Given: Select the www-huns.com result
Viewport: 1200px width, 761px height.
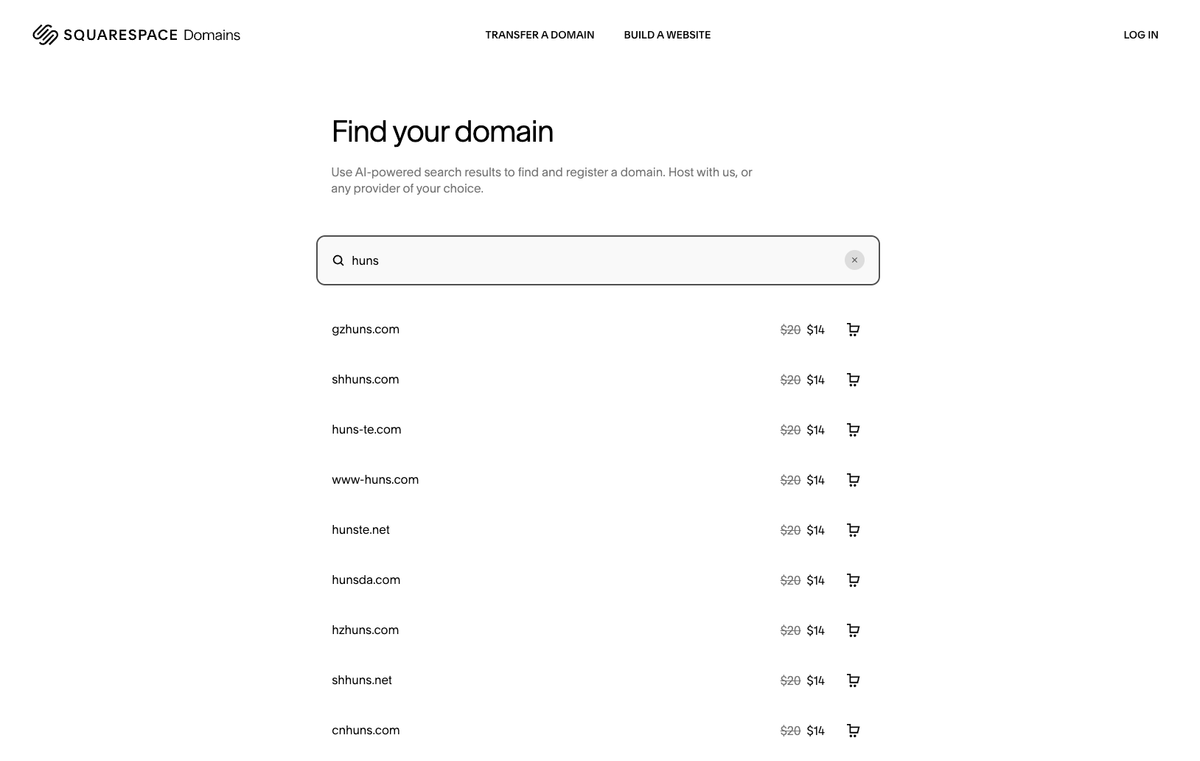Looking at the screenshot, I should (375, 479).
